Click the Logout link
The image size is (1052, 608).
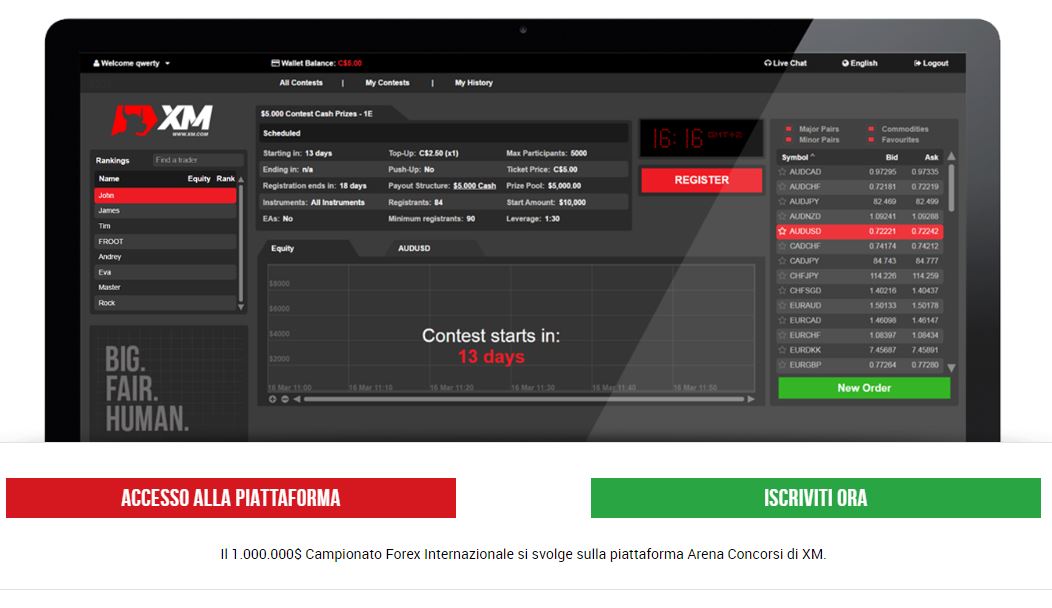coord(931,63)
